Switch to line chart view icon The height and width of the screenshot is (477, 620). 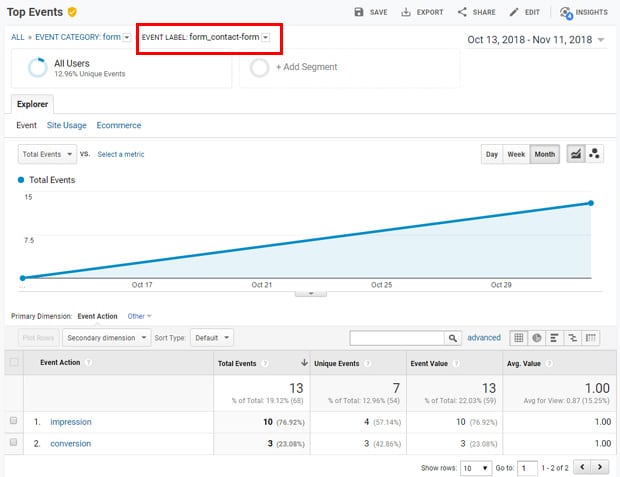pyautogui.click(x=576, y=154)
